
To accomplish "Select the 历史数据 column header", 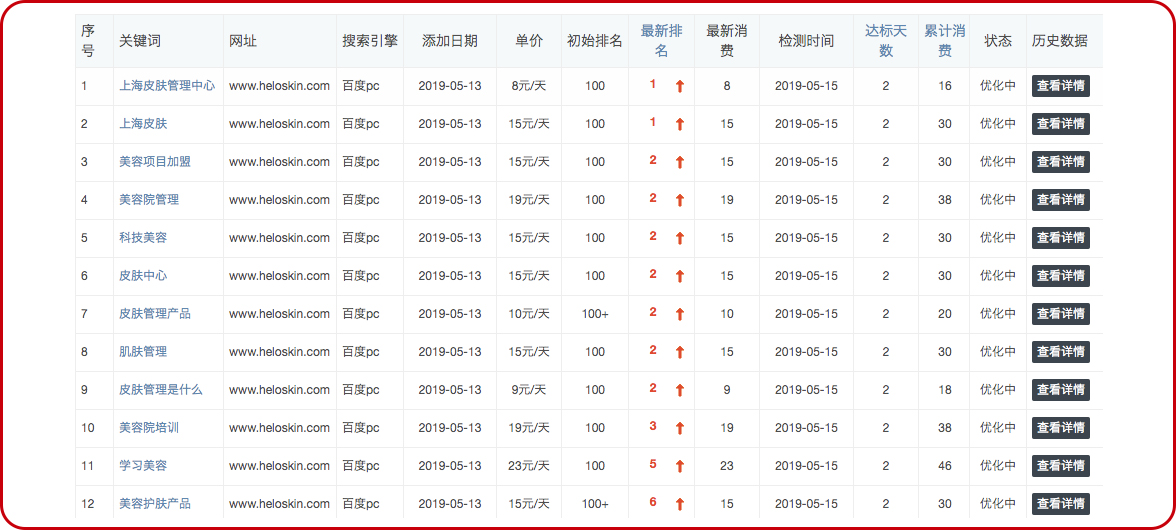I will click(1059, 41).
